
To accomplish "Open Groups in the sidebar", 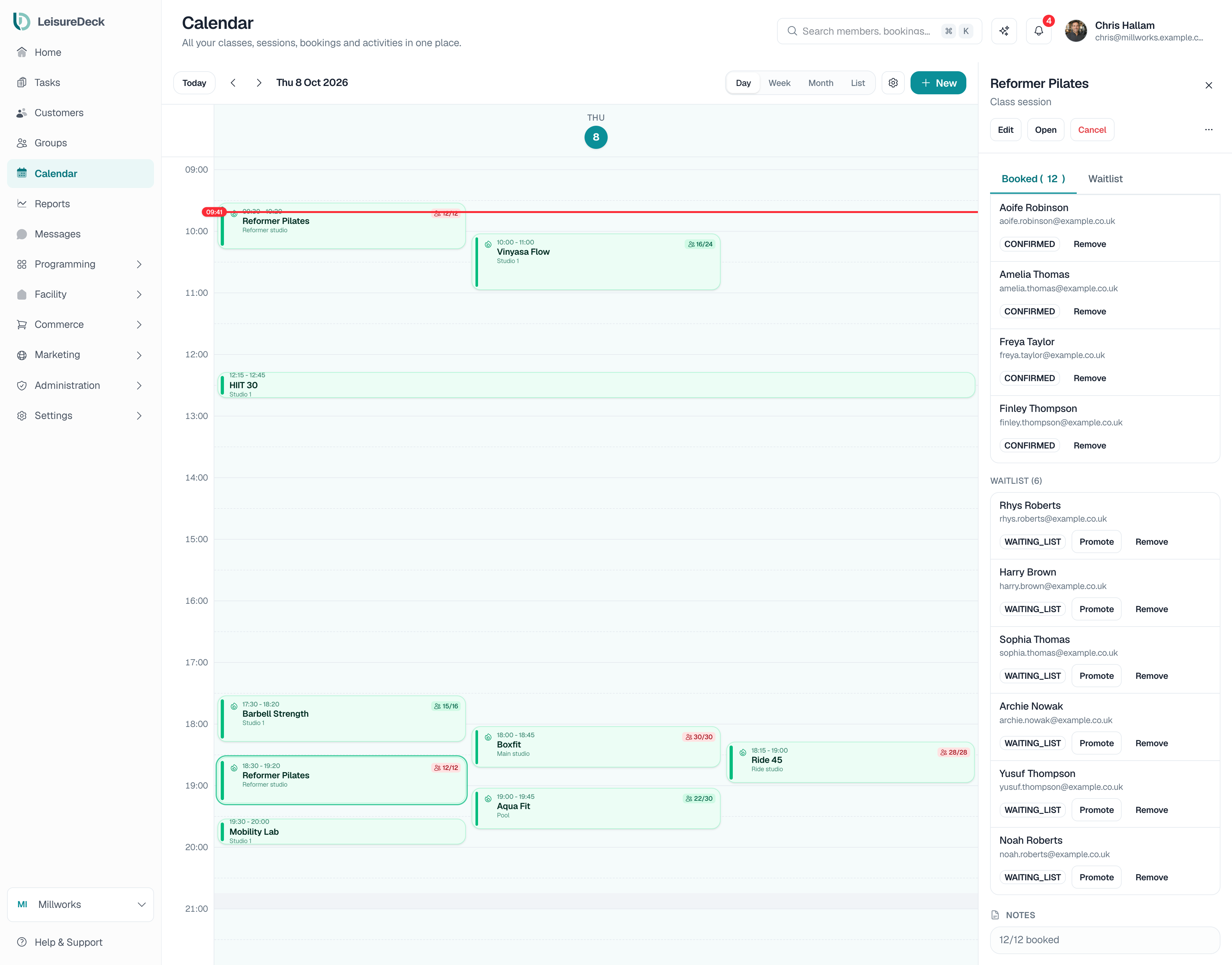I will 80,143.
